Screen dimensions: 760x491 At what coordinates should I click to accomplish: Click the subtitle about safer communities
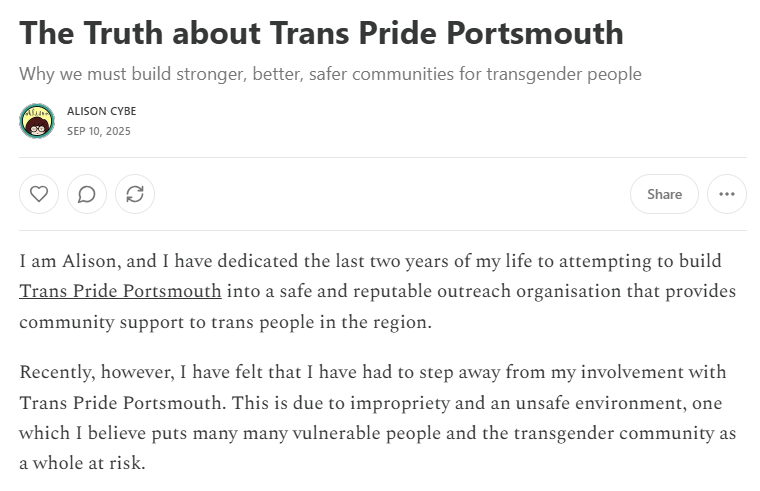coord(330,74)
